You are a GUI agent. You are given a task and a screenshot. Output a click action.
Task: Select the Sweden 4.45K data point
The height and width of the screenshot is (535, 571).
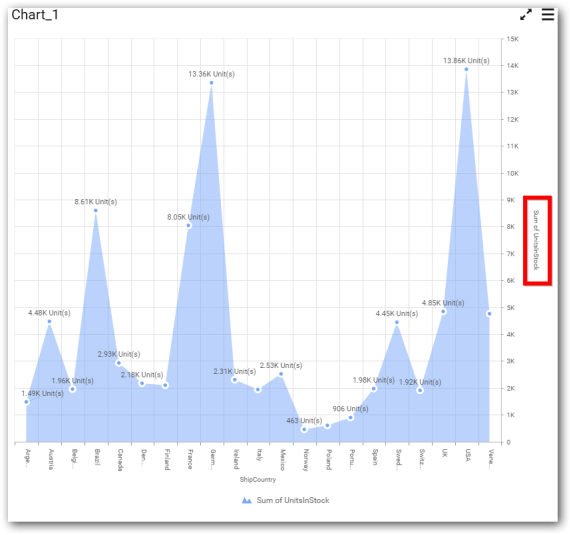click(397, 322)
